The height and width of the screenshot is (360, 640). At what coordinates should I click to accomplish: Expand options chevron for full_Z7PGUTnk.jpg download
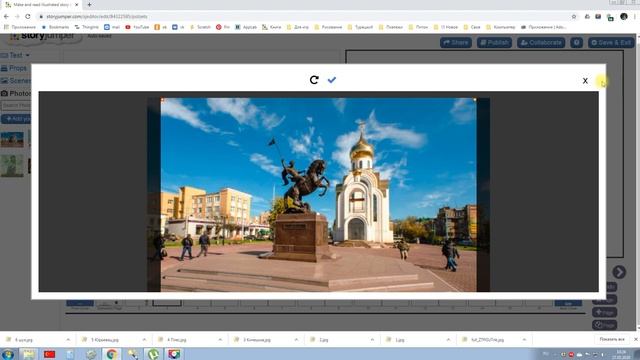524,340
